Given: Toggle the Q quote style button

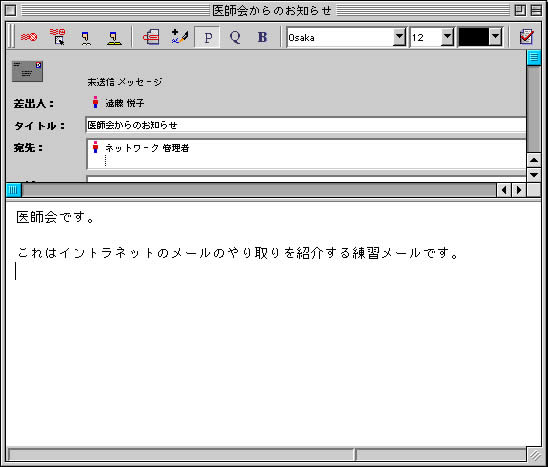Looking at the screenshot, I should coord(235,37).
